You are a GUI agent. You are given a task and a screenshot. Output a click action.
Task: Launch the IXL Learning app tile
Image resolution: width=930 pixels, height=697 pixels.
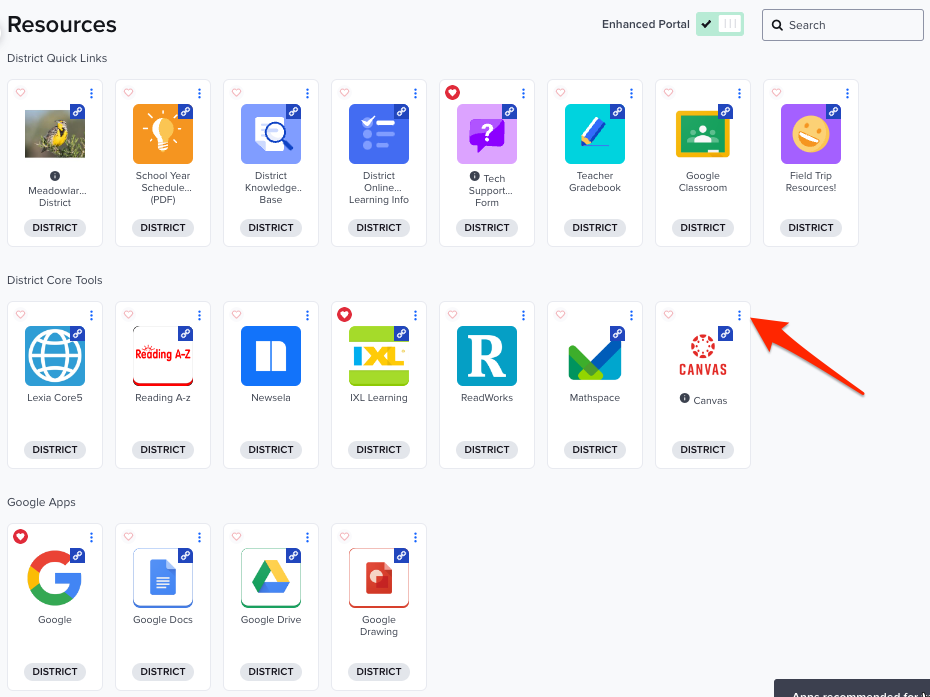(379, 356)
